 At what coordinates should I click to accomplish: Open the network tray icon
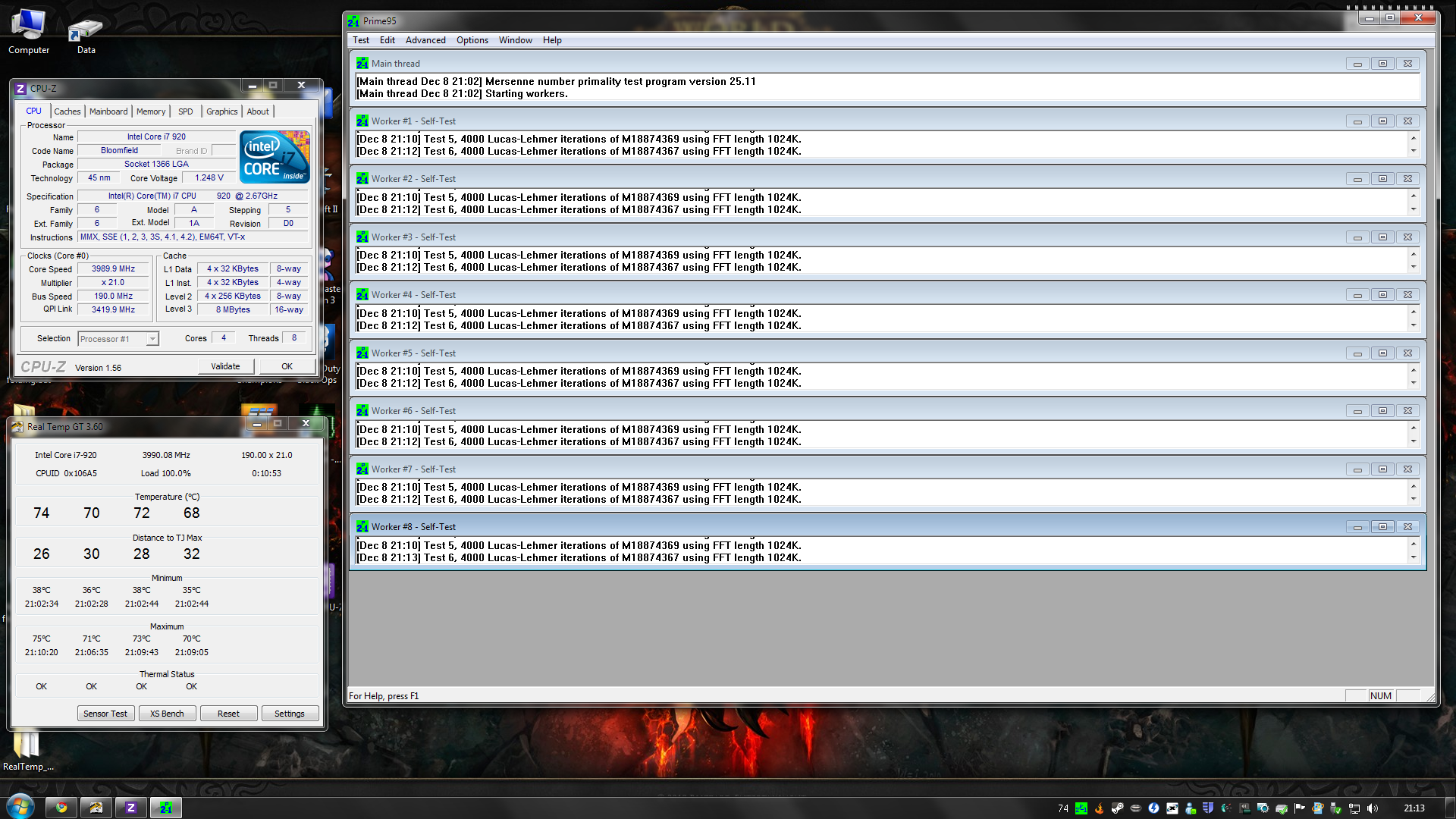click(1354, 808)
